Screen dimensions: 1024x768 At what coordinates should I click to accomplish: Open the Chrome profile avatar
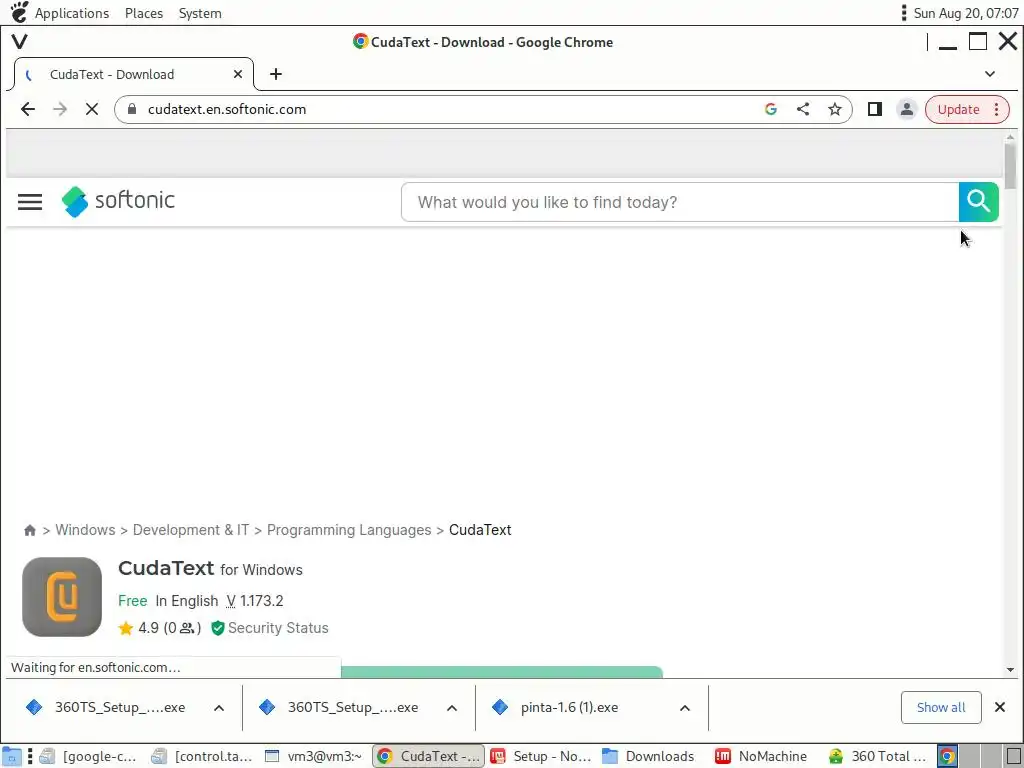point(906,109)
